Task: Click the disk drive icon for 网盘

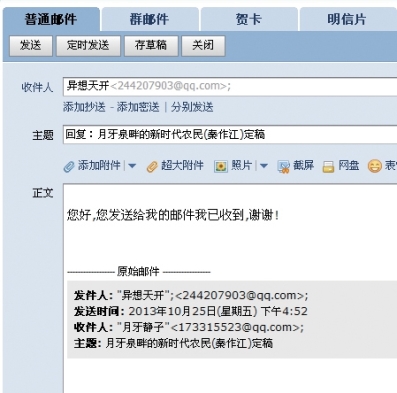Action: tap(328, 166)
